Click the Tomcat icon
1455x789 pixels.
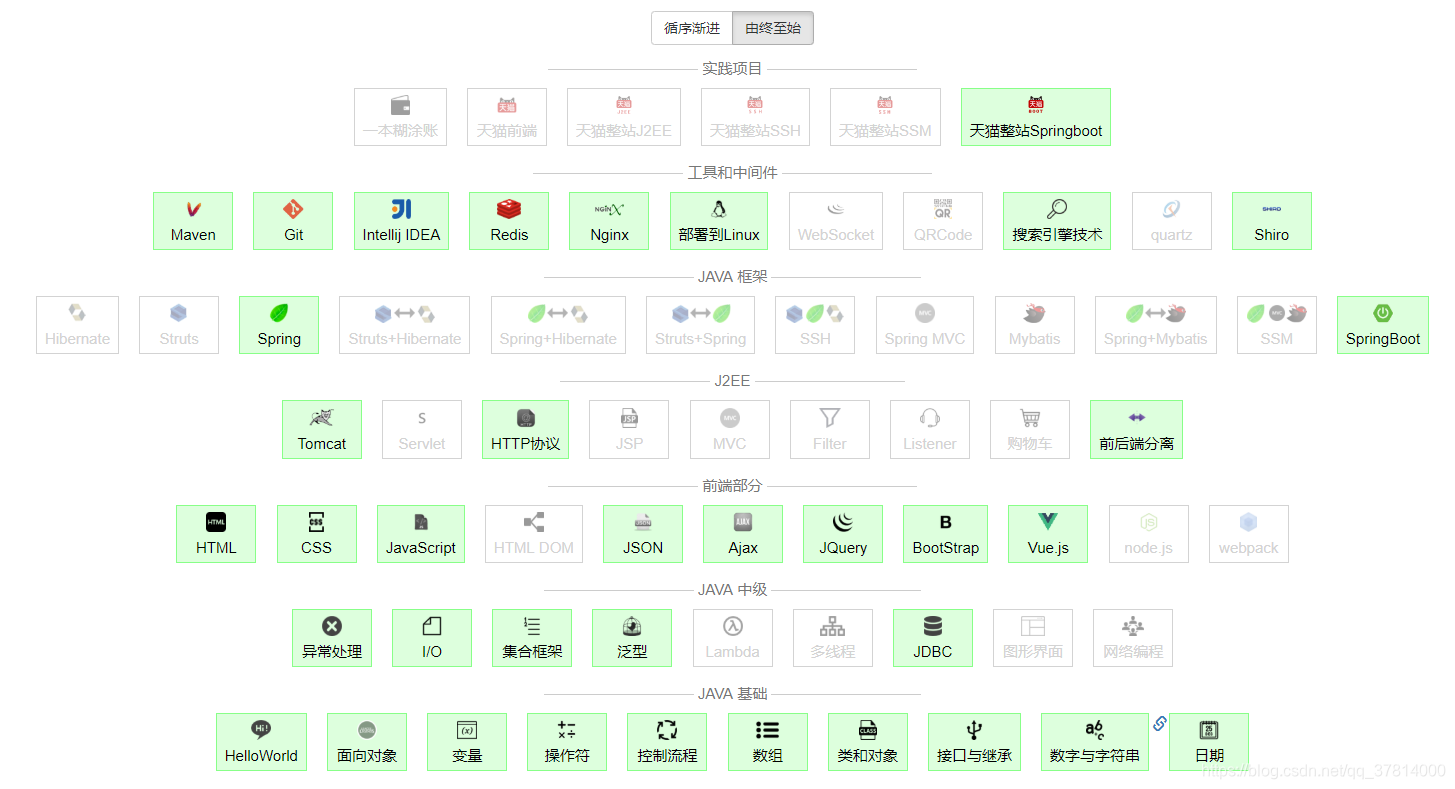point(322,429)
